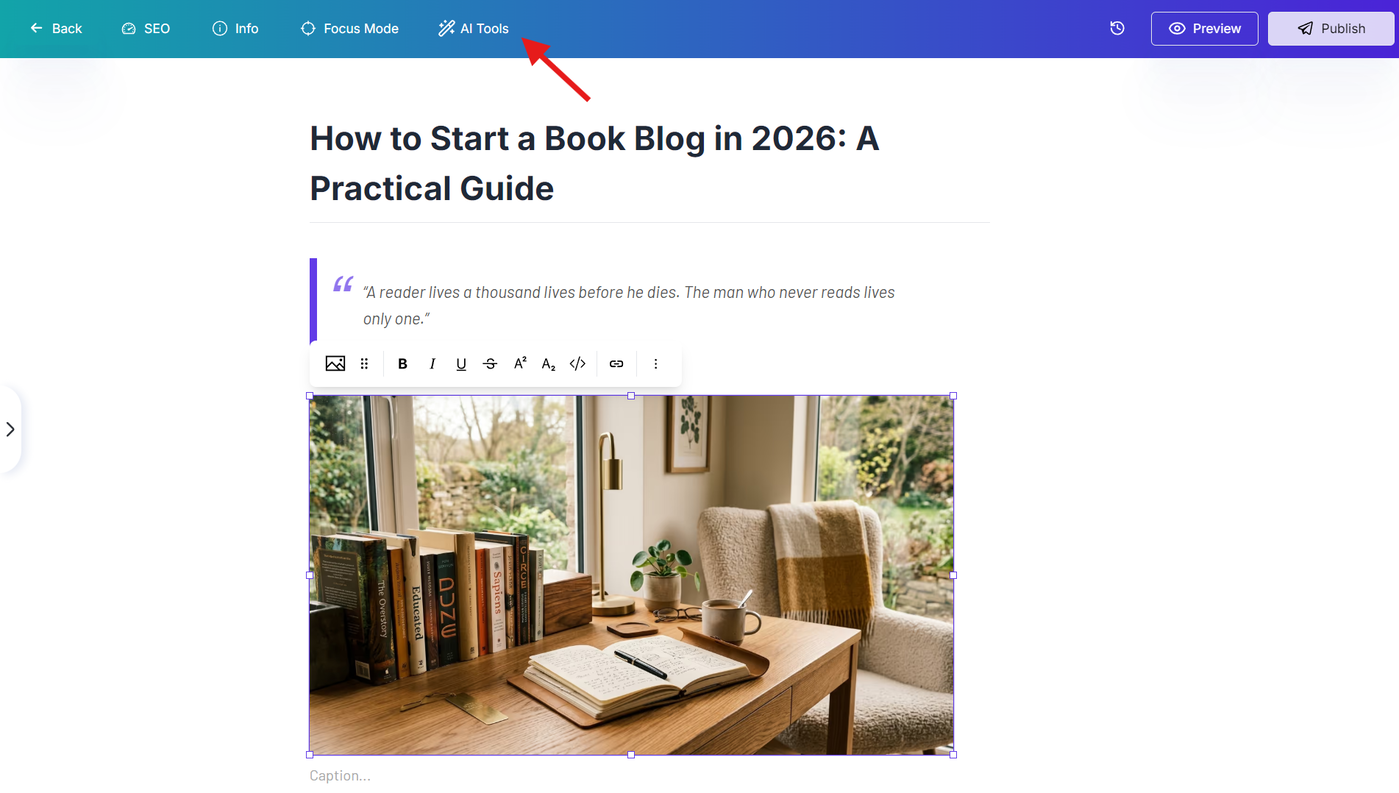The height and width of the screenshot is (793, 1399).
Task: Apply strikethrough formatting
Action: [490, 364]
